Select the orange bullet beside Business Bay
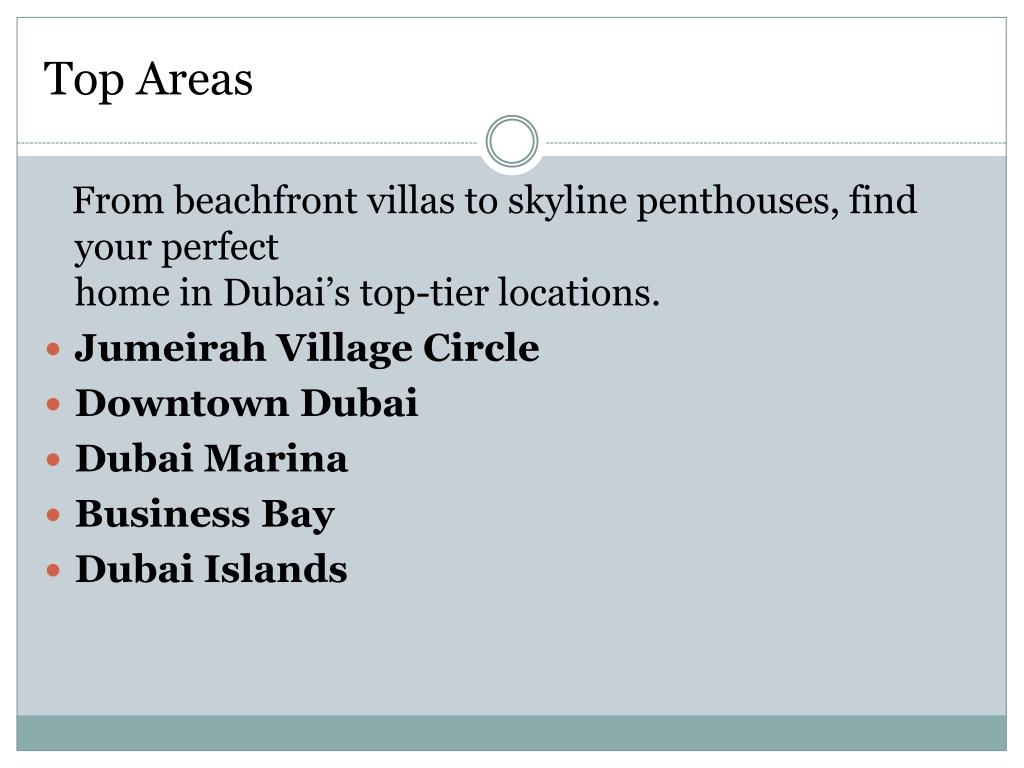The height and width of the screenshot is (768, 1024). click(x=54, y=515)
